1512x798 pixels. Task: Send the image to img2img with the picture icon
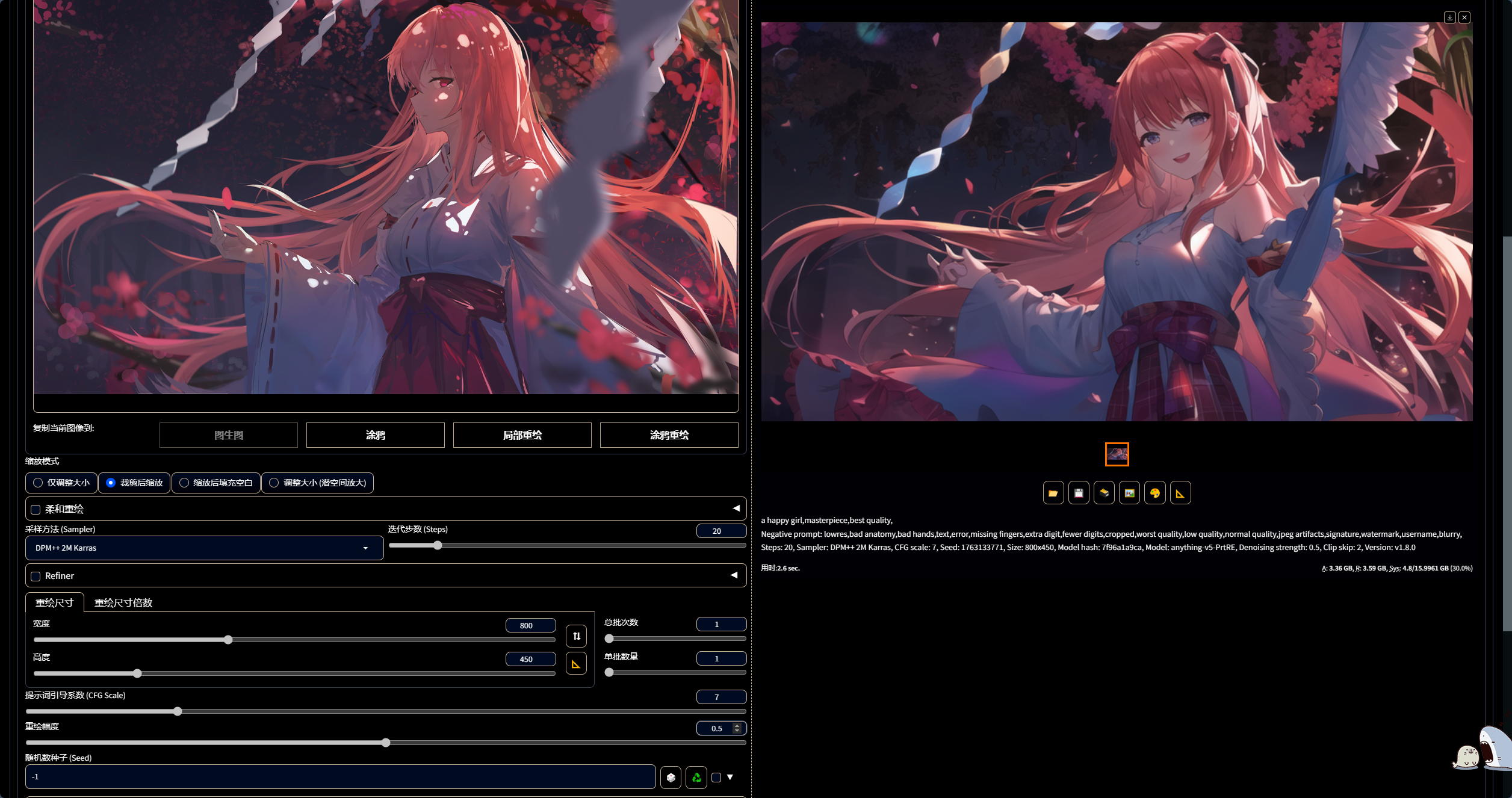[x=1129, y=493]
